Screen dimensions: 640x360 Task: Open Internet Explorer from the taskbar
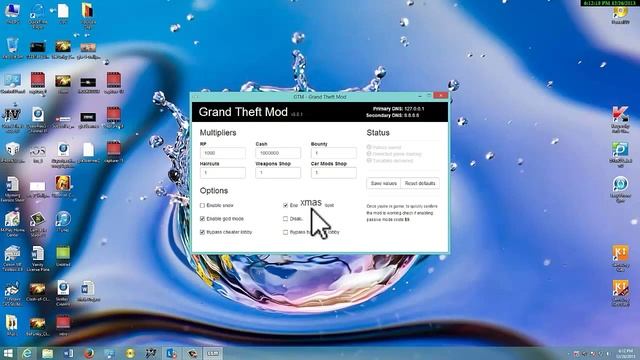[x=27, y=353]
